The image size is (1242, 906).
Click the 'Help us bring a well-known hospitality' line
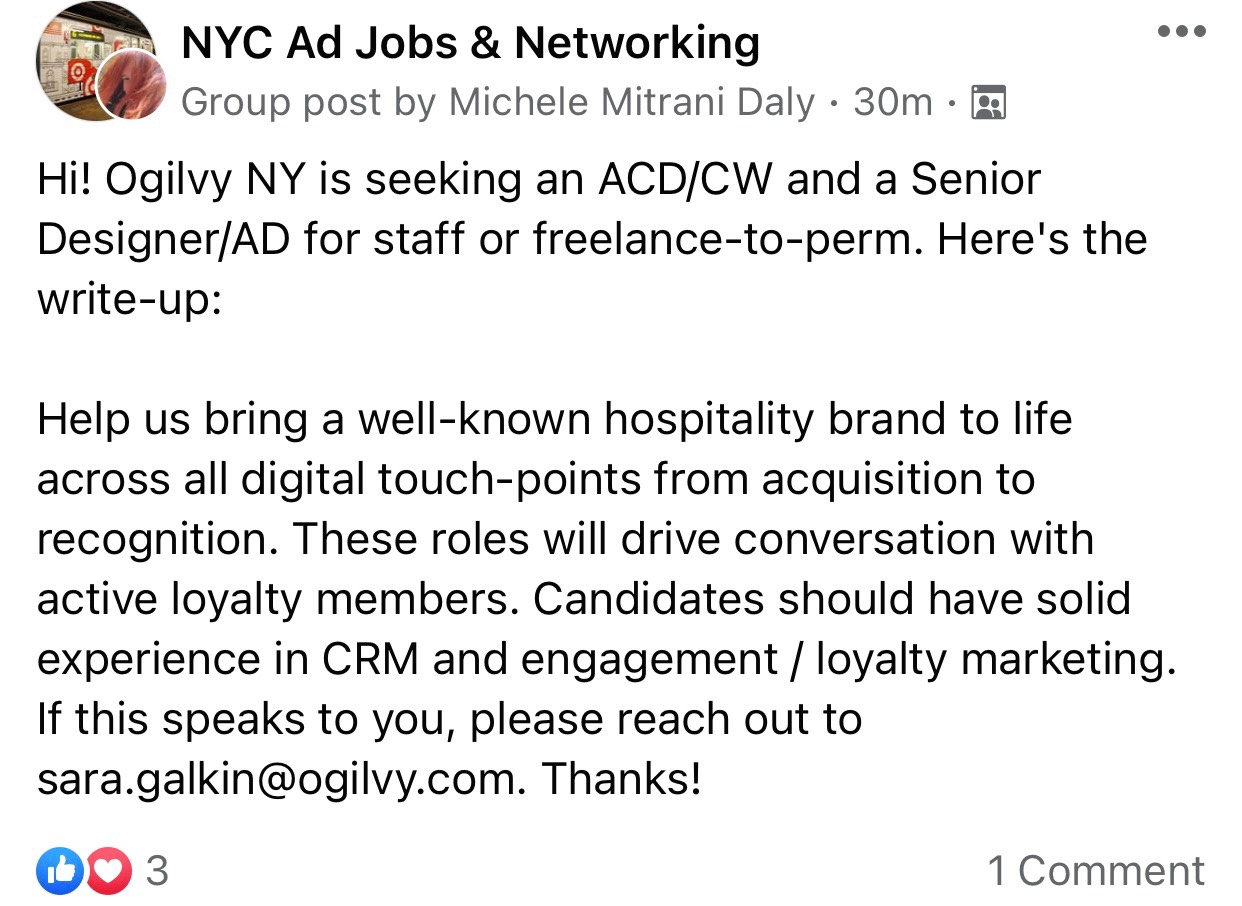coord(555,420)
